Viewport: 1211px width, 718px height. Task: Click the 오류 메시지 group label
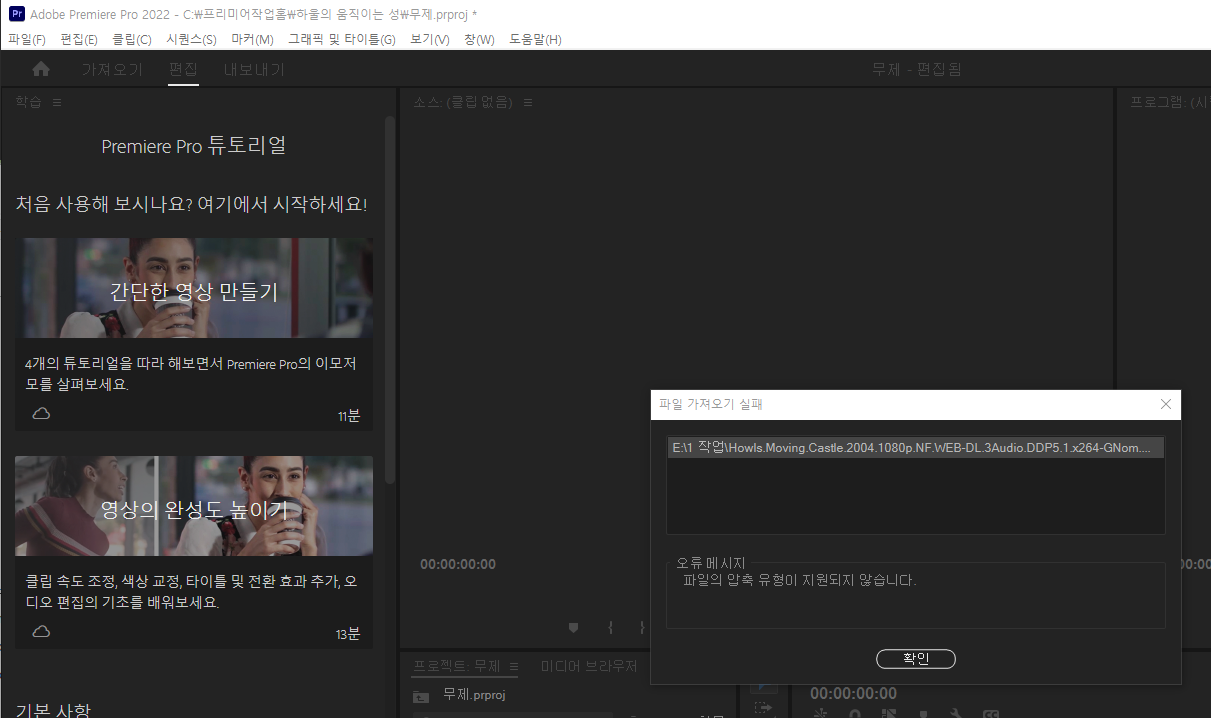pos(711,563)
